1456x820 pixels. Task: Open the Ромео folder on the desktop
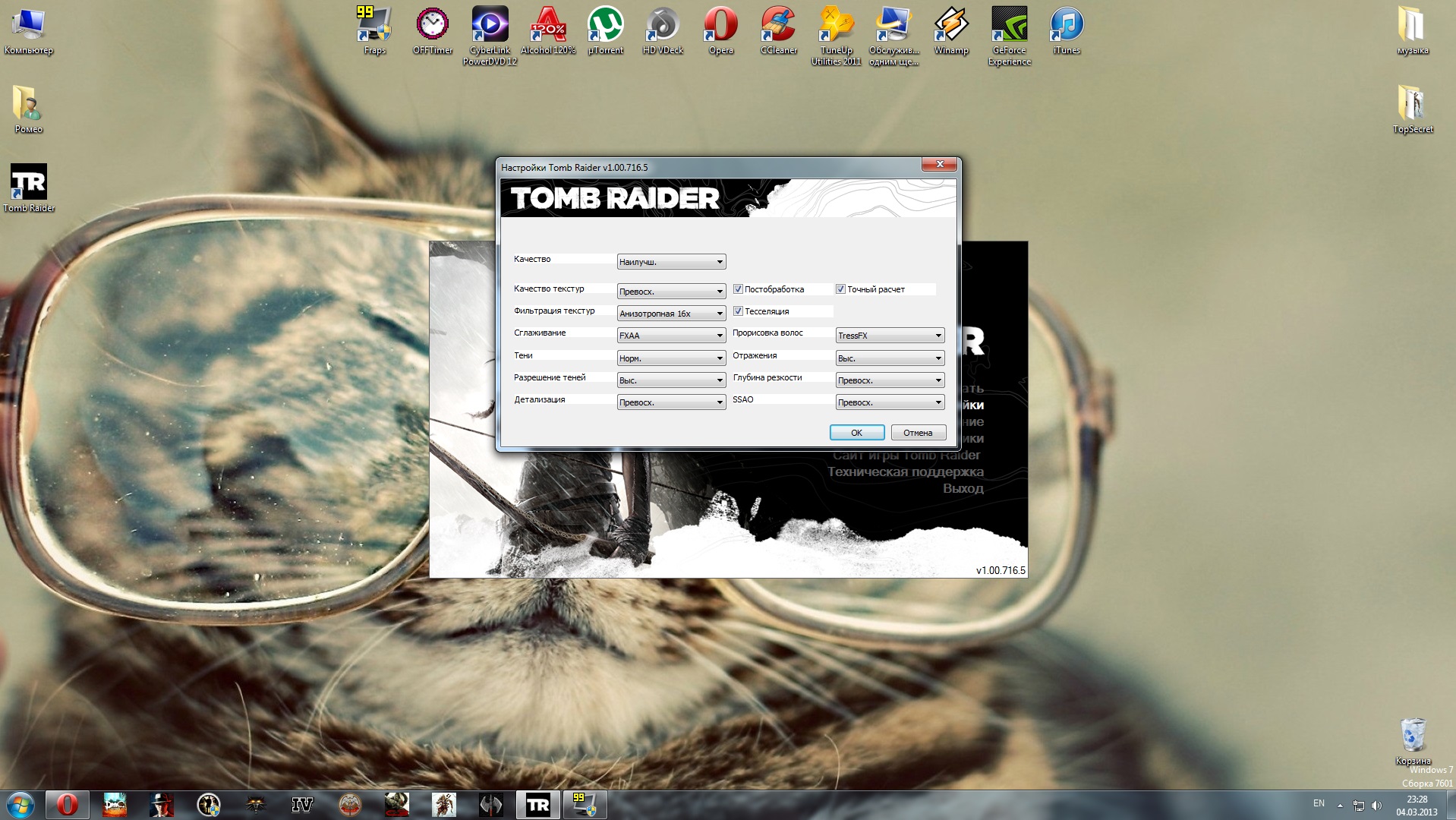pyautogui.click(x=28, y=109)
